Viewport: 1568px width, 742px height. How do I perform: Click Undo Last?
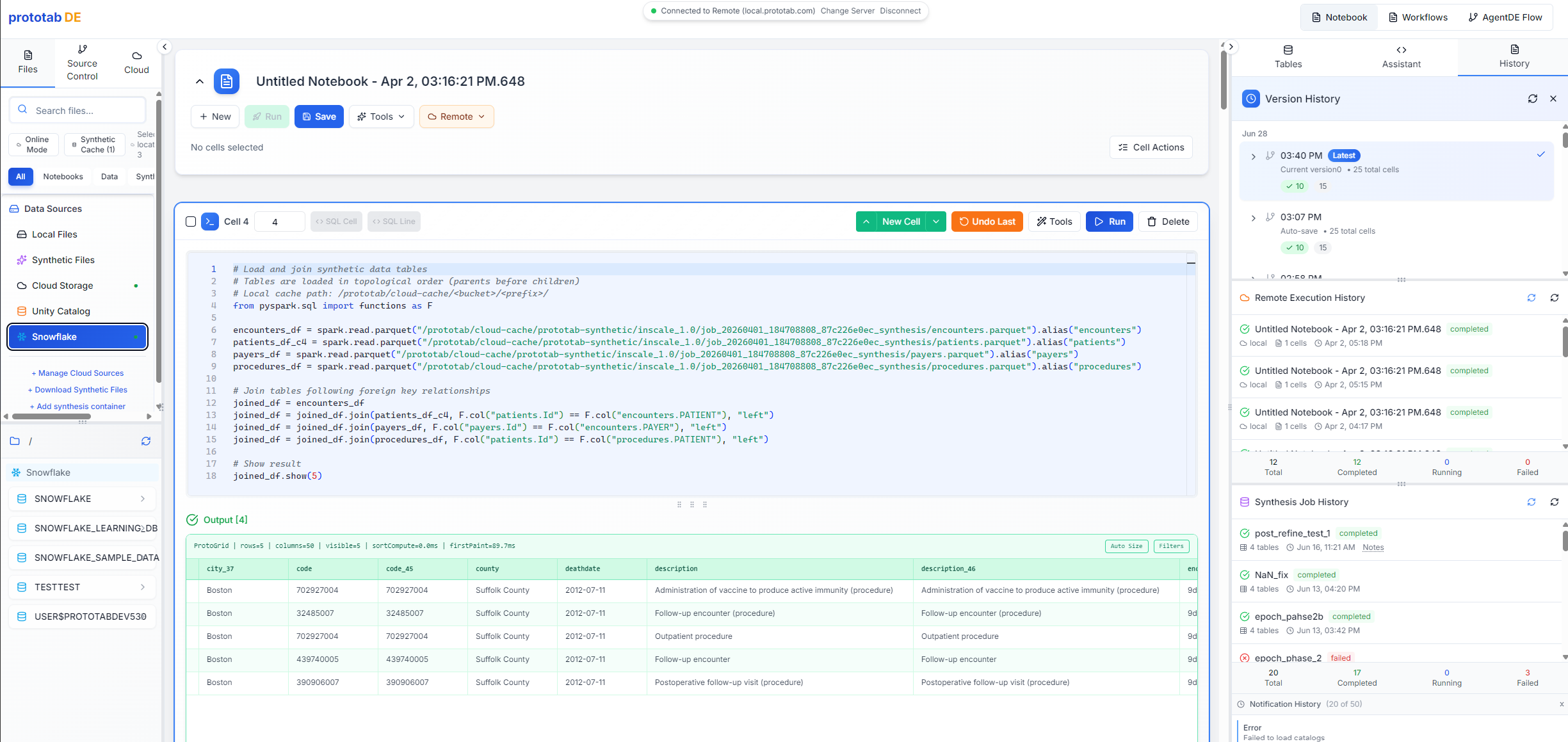pyautogui.click(x=987, y=222)
